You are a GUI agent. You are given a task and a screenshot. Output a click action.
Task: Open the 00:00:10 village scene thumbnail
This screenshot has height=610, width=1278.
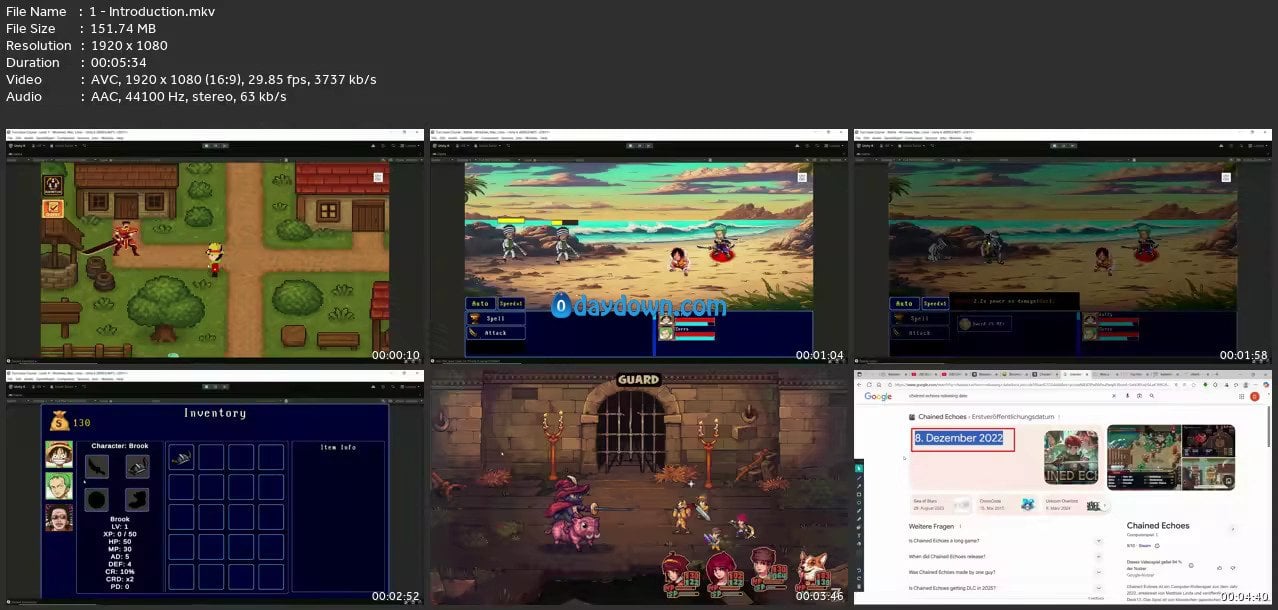[214, 245]
